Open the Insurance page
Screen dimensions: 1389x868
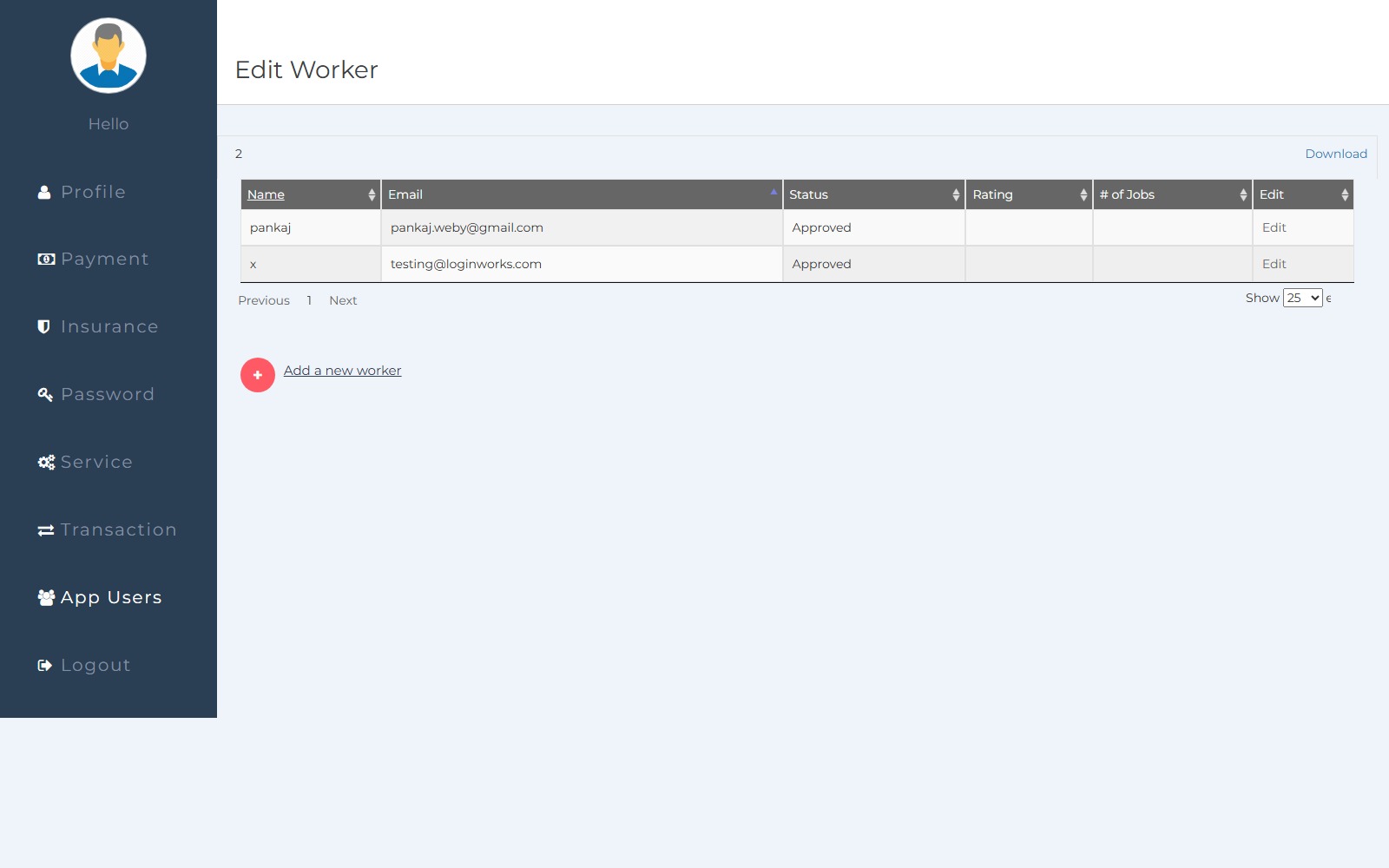point(109,326)
